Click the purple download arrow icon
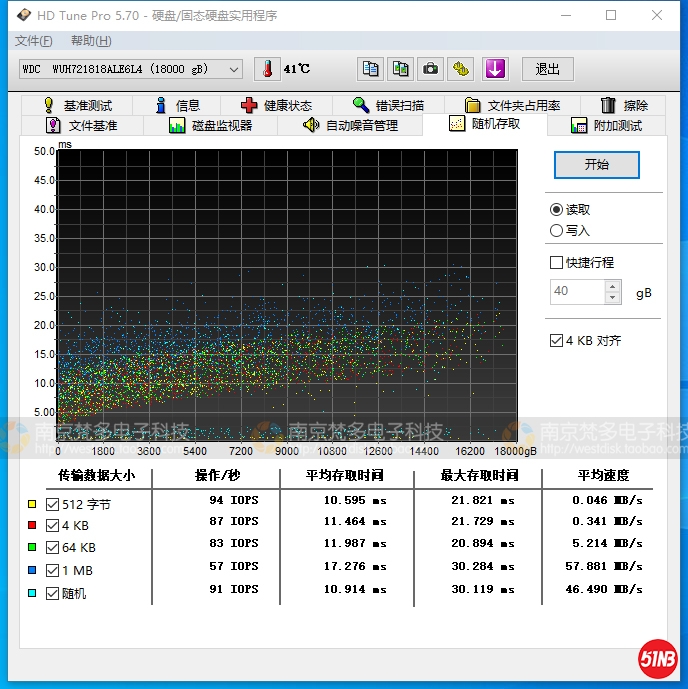This screenshot has width=688, height=689. pos(495,69)
